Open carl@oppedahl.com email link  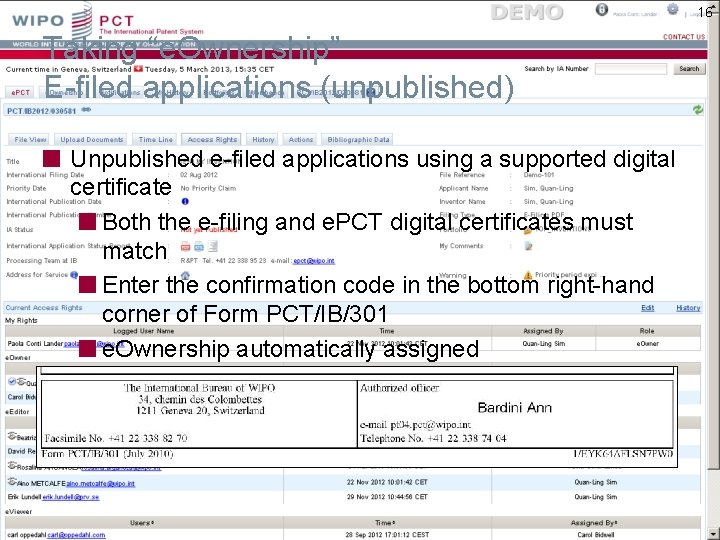tap(76, 535)
